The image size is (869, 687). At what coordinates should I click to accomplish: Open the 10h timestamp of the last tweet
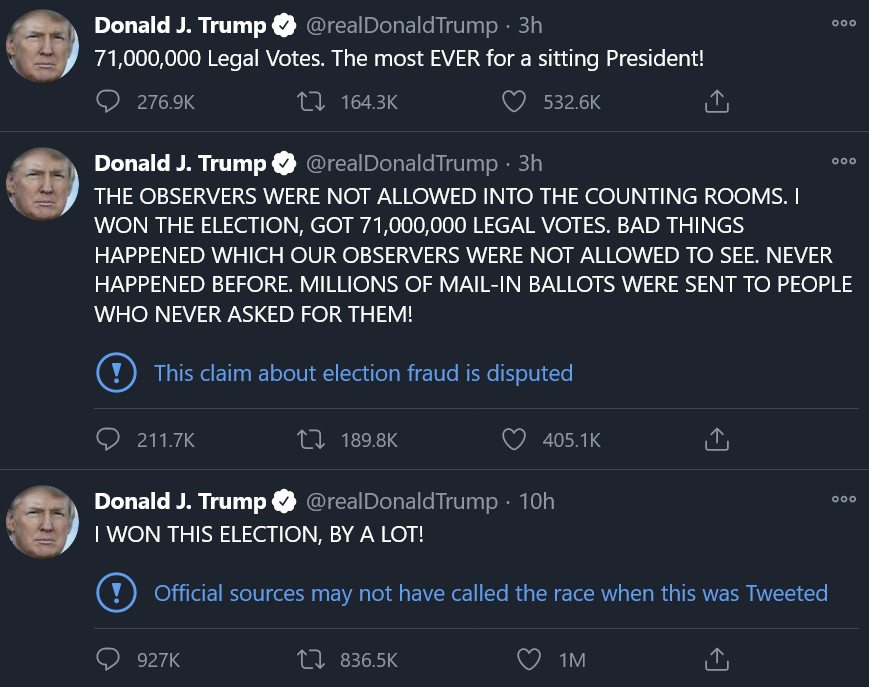(537, 501)
